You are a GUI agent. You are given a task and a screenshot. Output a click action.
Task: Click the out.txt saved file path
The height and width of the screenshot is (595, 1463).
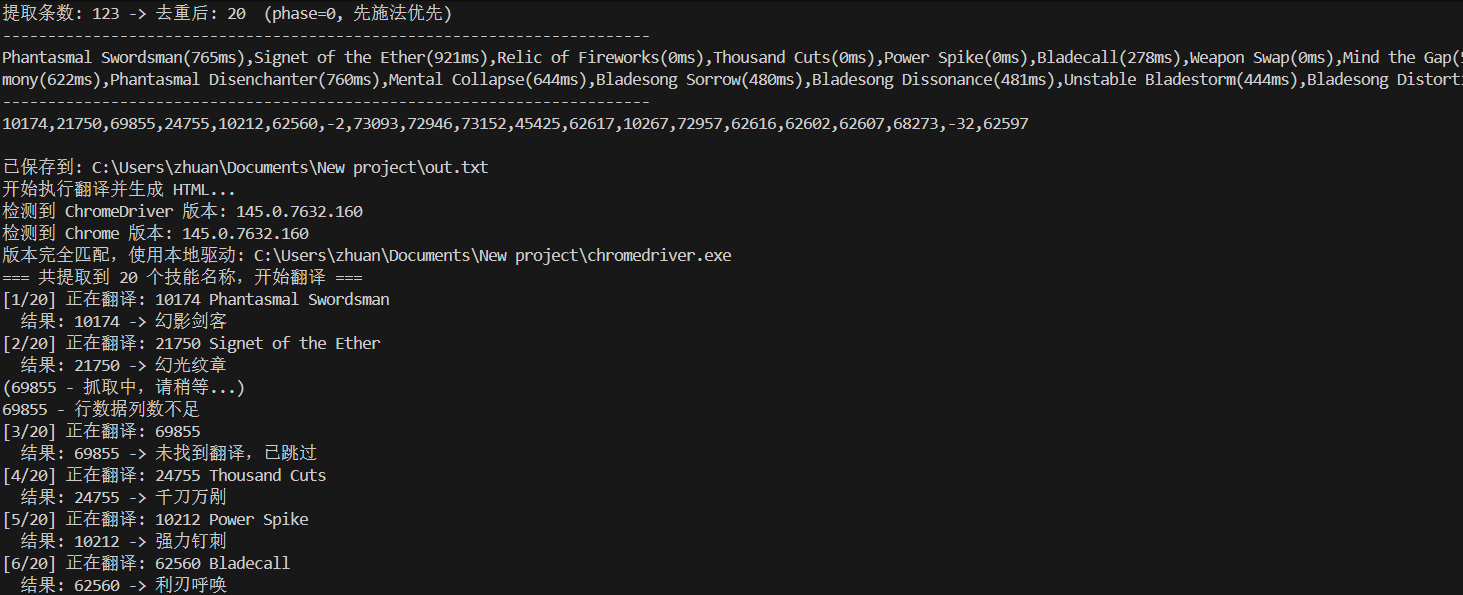click(290, 168)
